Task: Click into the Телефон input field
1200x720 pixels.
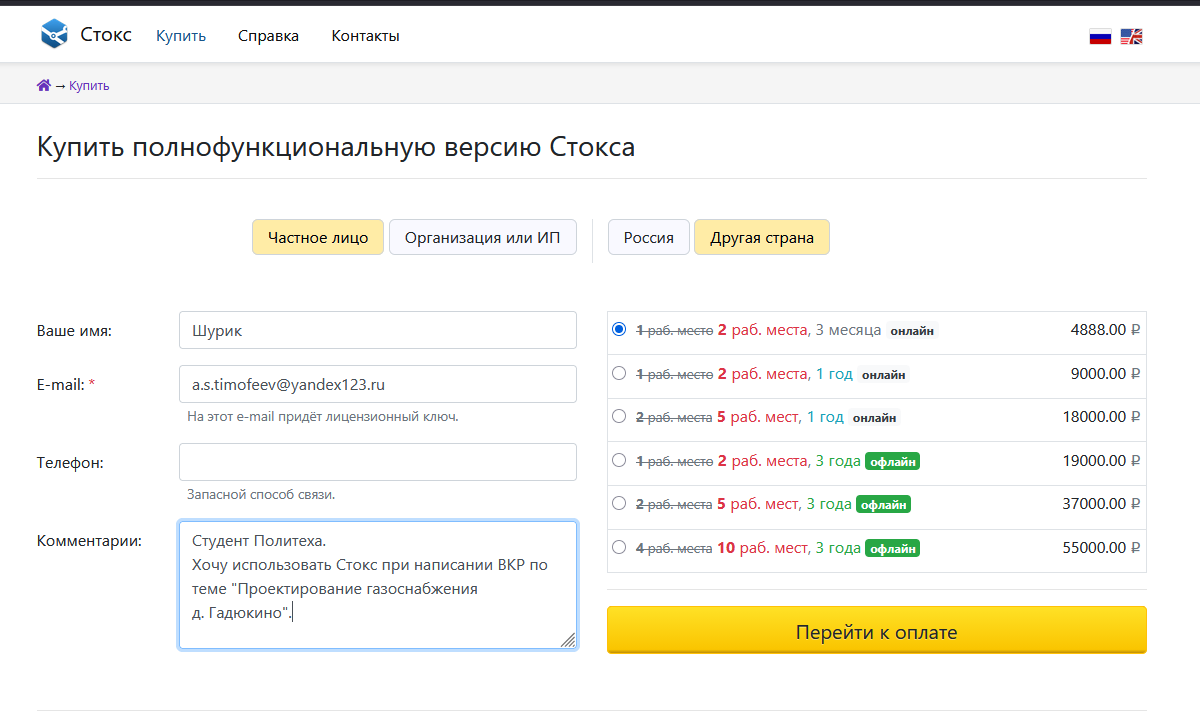Action: (x=377, y=462)
